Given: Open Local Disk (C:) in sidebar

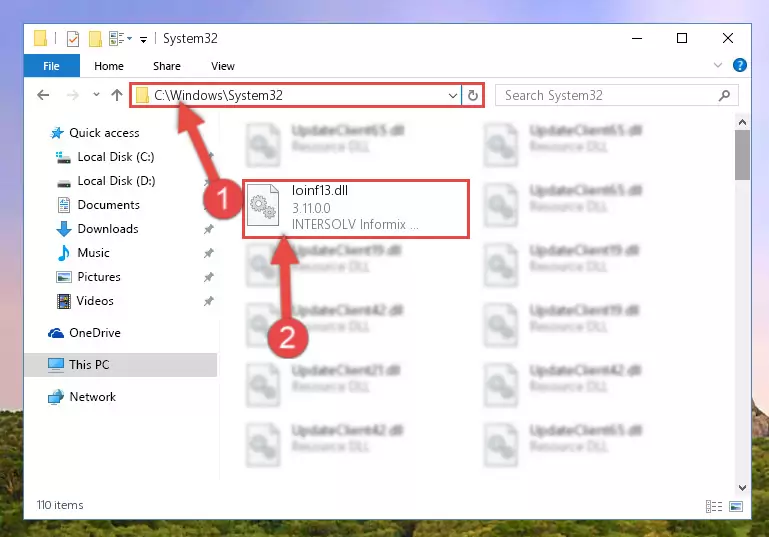Looking at the screenshot, I should pyautogui.click(x=116, y=157).
